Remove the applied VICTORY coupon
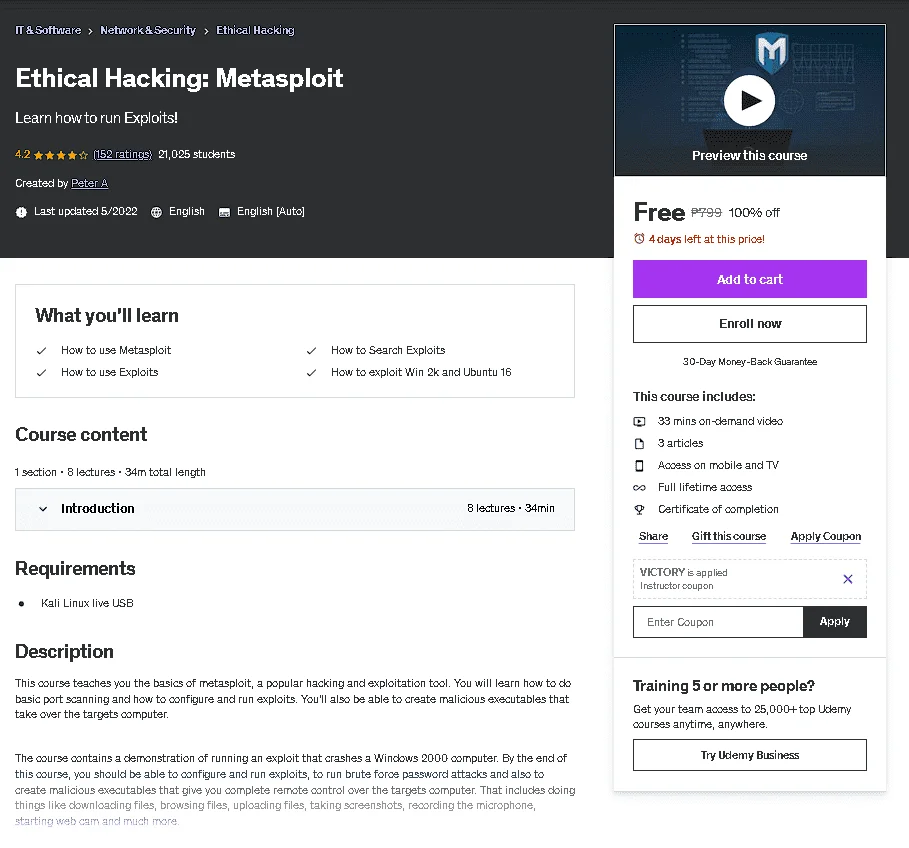Image resolution: width=909 pixels, height=848 pixels. pos(848,579)
